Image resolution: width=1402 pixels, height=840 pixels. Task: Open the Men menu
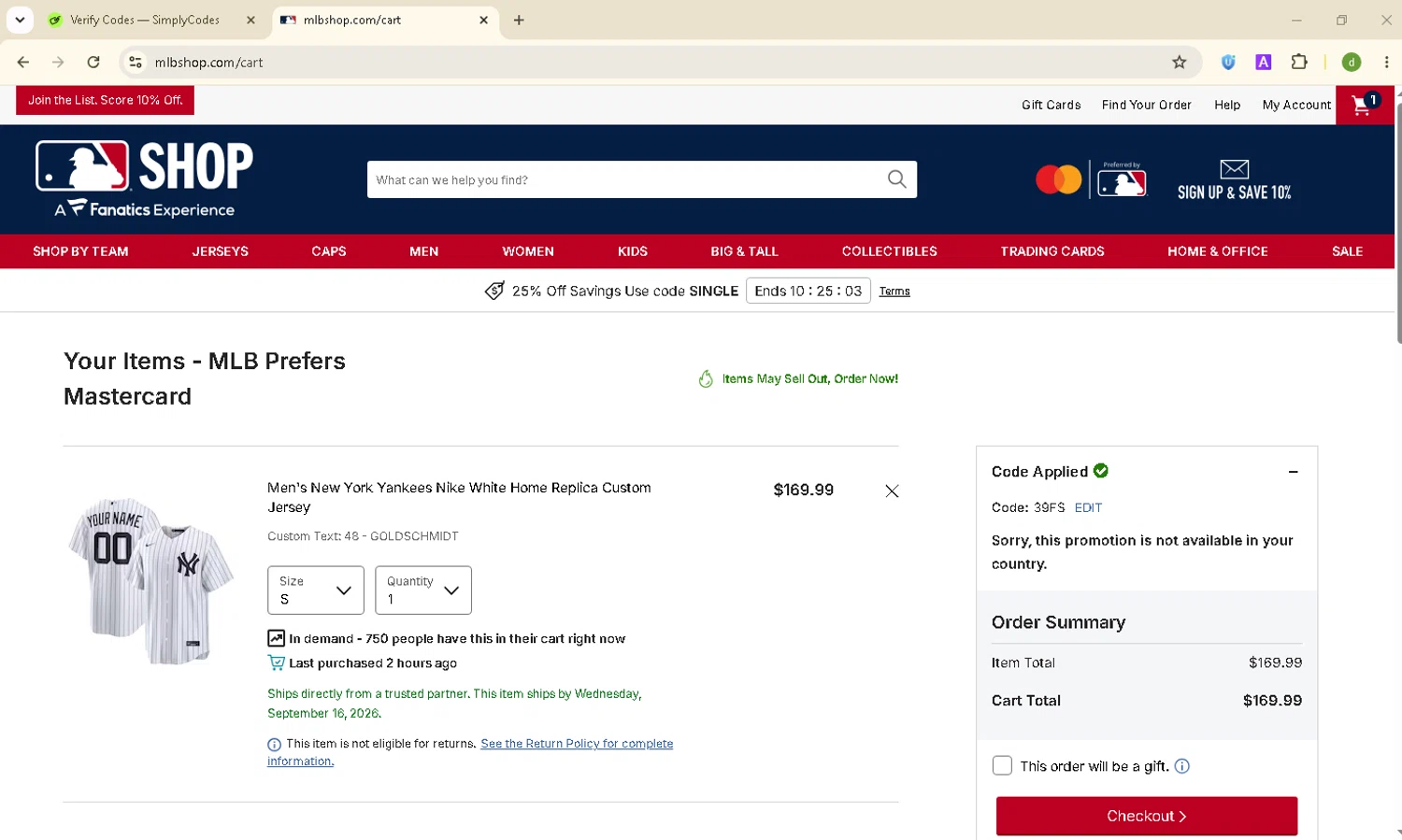click(423, 251)
